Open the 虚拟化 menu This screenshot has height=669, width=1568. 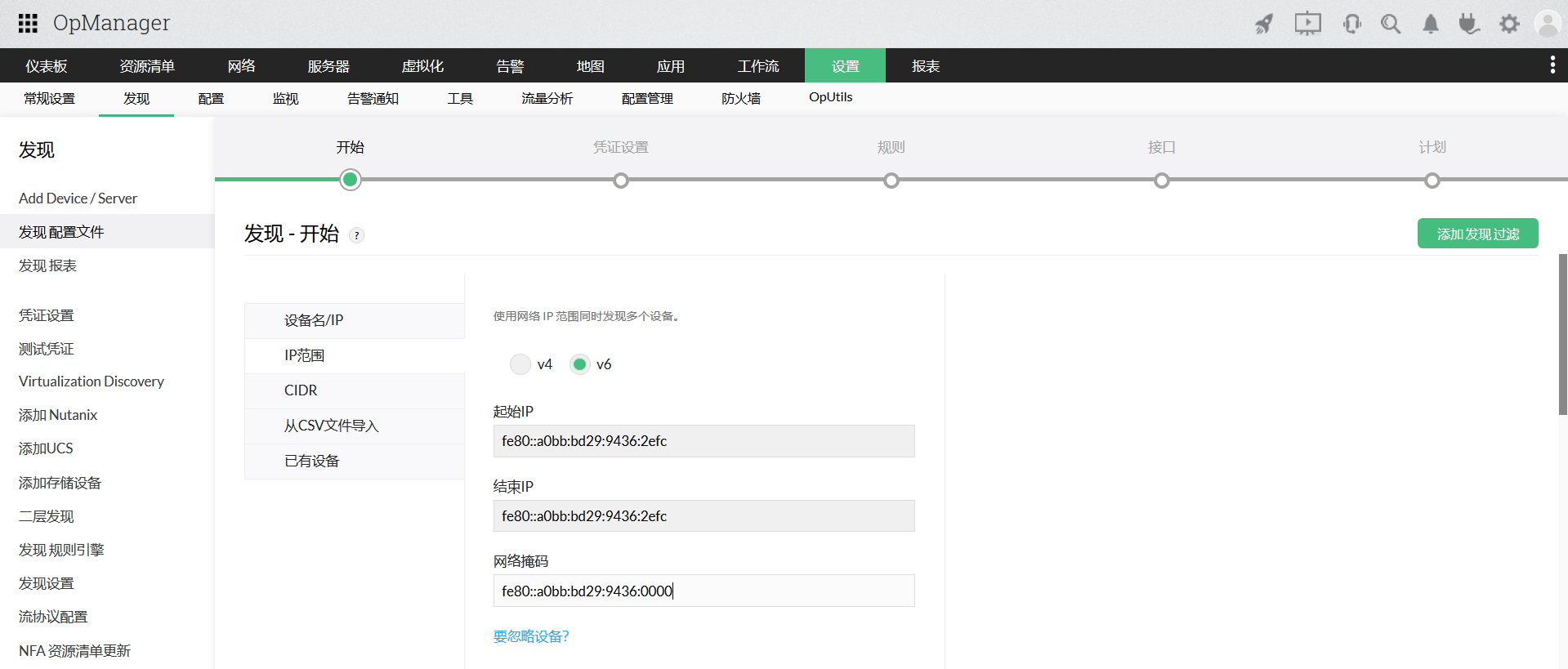coord(422,66)
